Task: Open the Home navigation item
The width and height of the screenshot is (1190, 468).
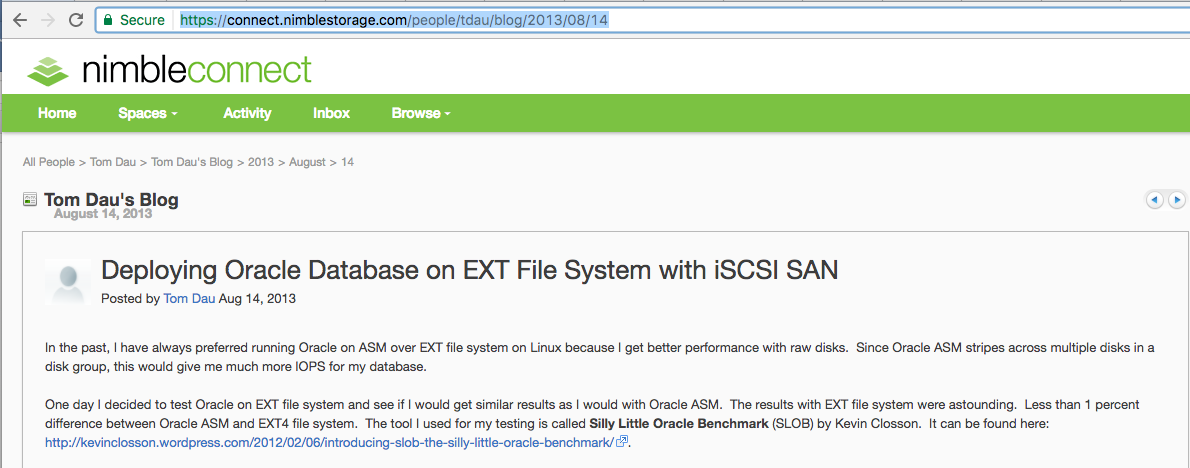Action: pyautogui.click(x=57, y=113)
